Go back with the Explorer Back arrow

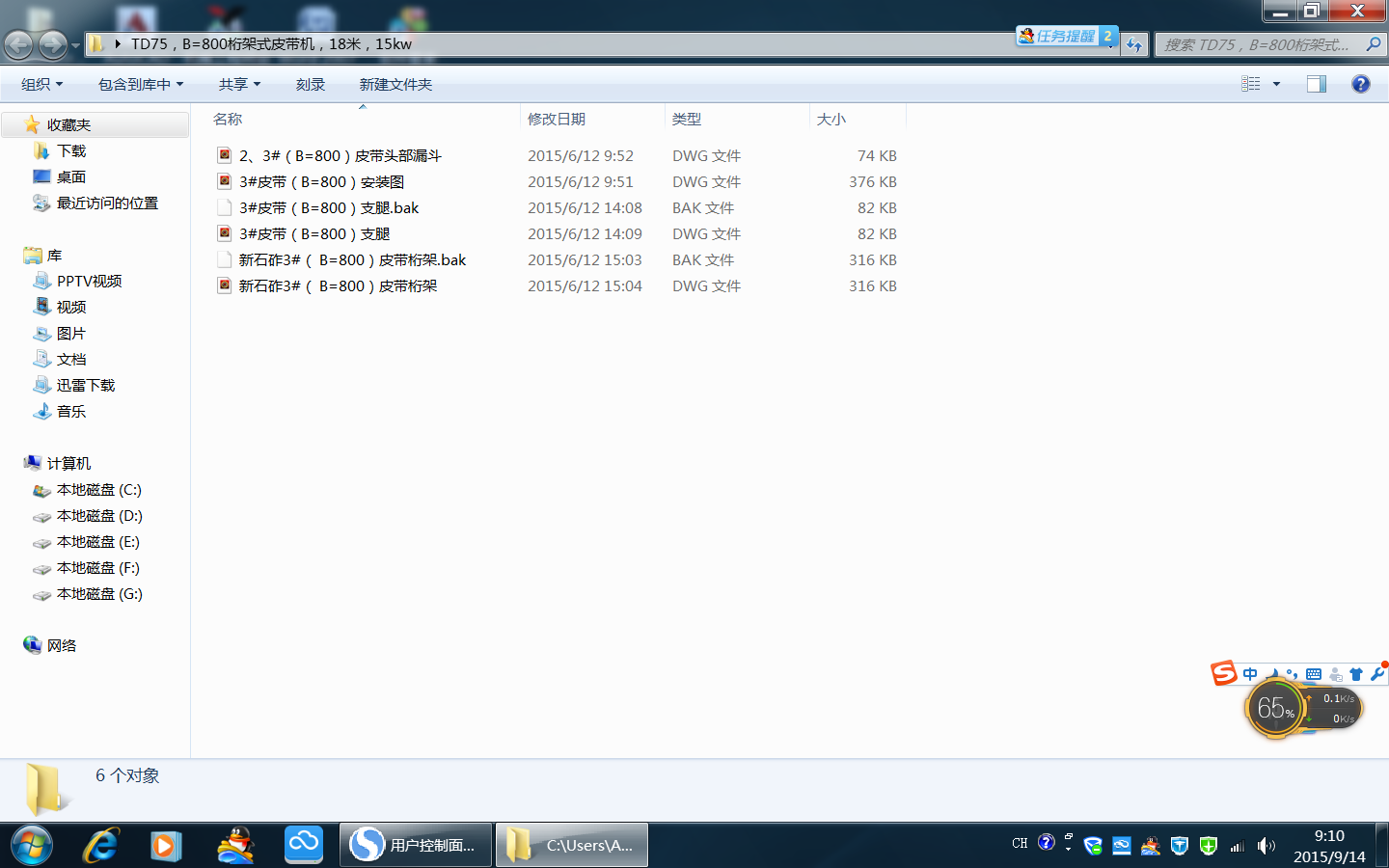click(19, 44)
